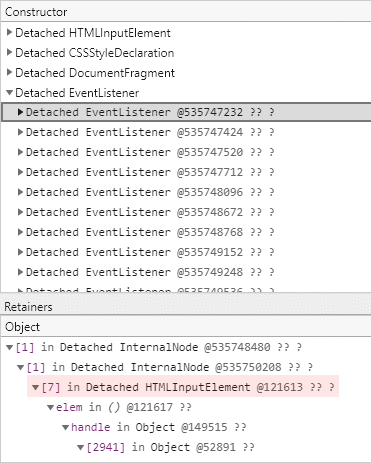Click the Constructor column header

186,12
